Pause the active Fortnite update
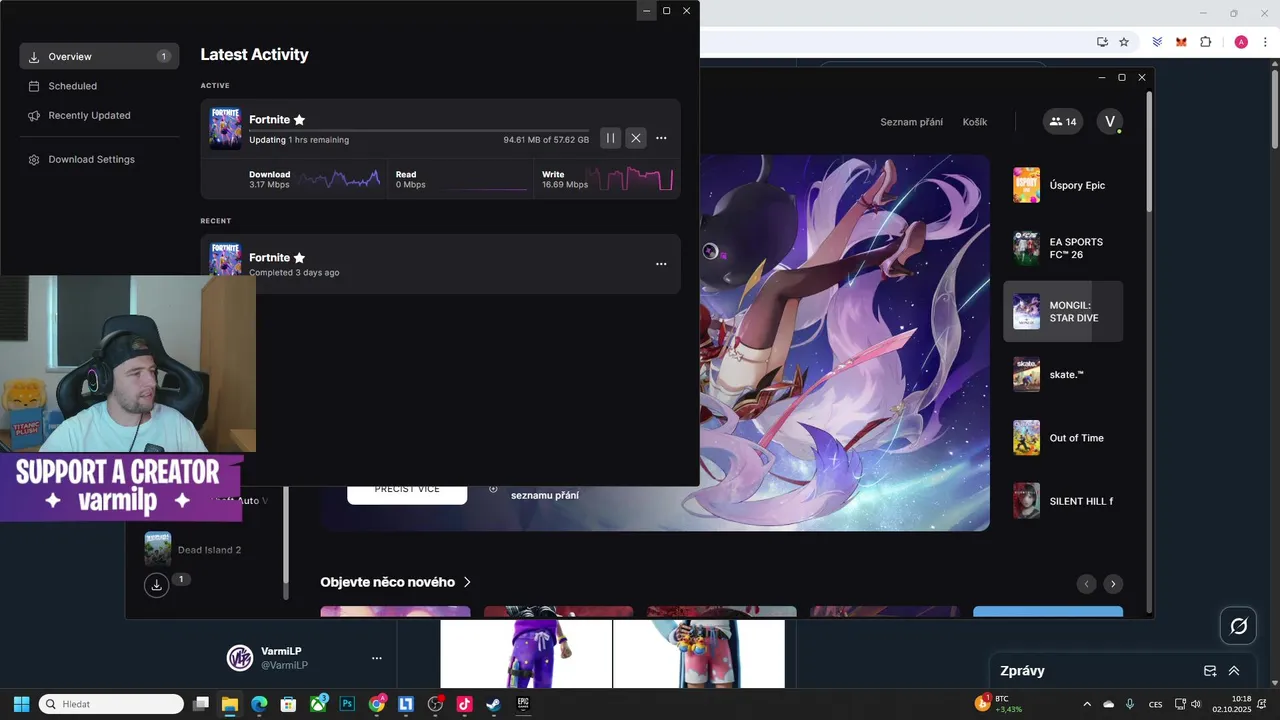 click(x=610, y=138)
